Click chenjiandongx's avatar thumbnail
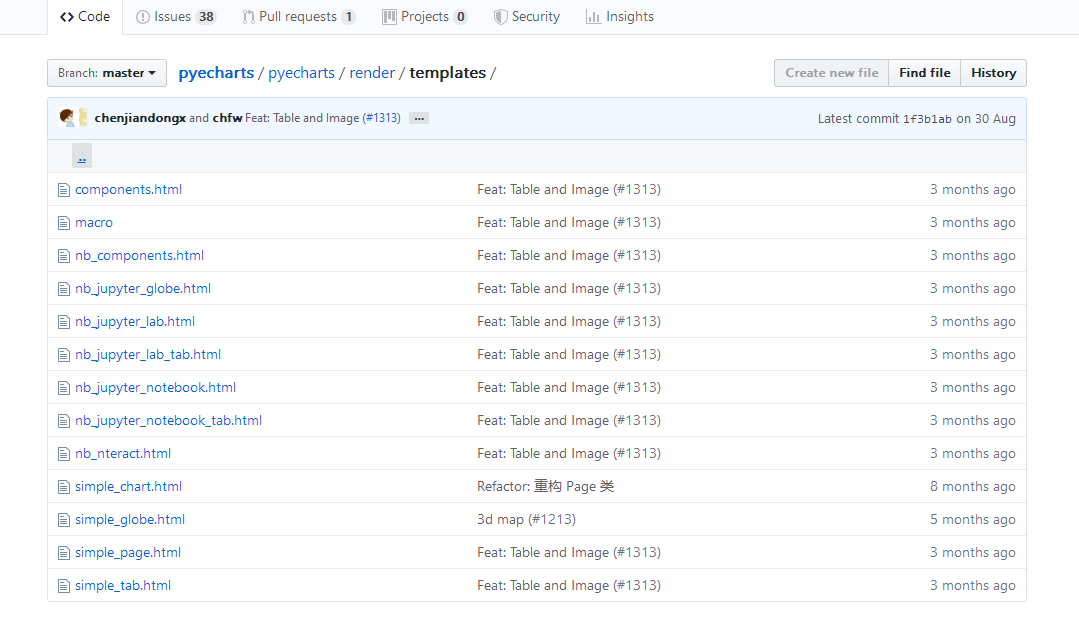The image size is (1079, 641). [68, 118]
